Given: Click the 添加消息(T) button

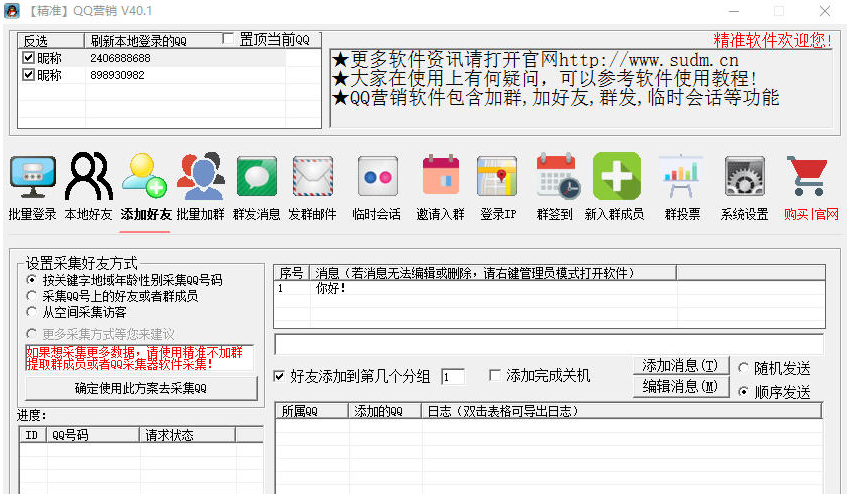Looking at the screenshot, I should 681,366.
